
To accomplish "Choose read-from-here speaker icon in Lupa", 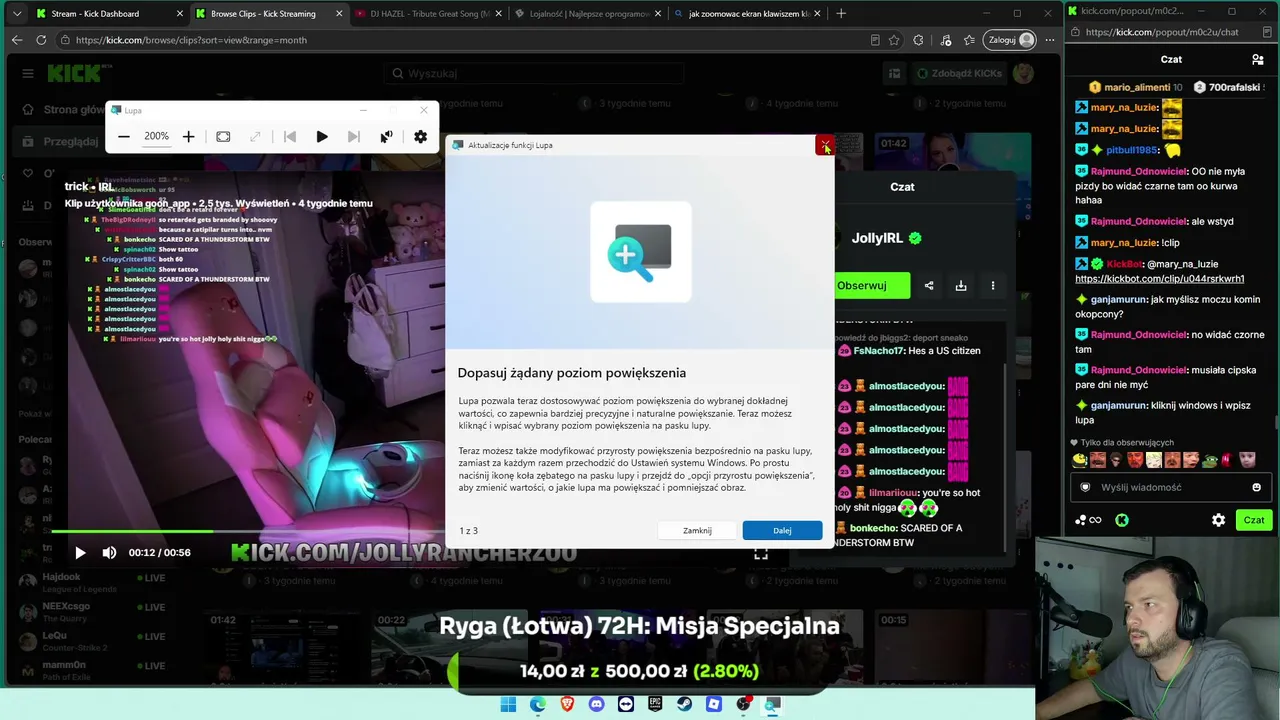I will coord(386,137).
